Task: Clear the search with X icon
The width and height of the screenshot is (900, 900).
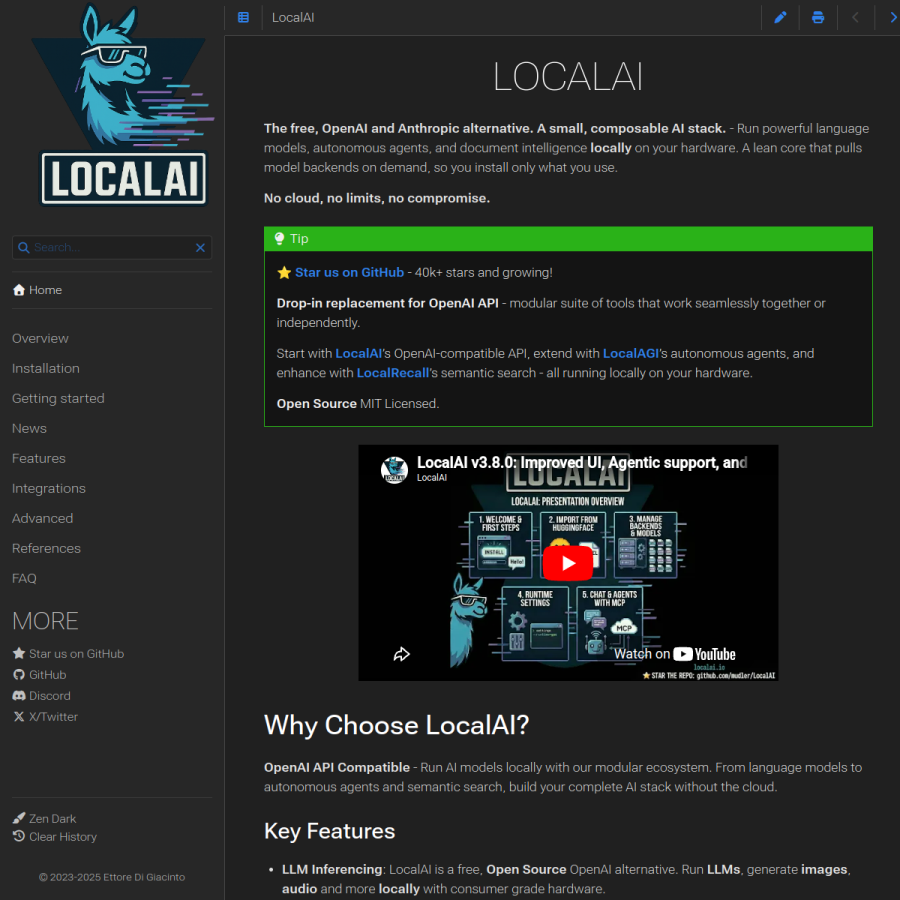Action: point(200,247)
